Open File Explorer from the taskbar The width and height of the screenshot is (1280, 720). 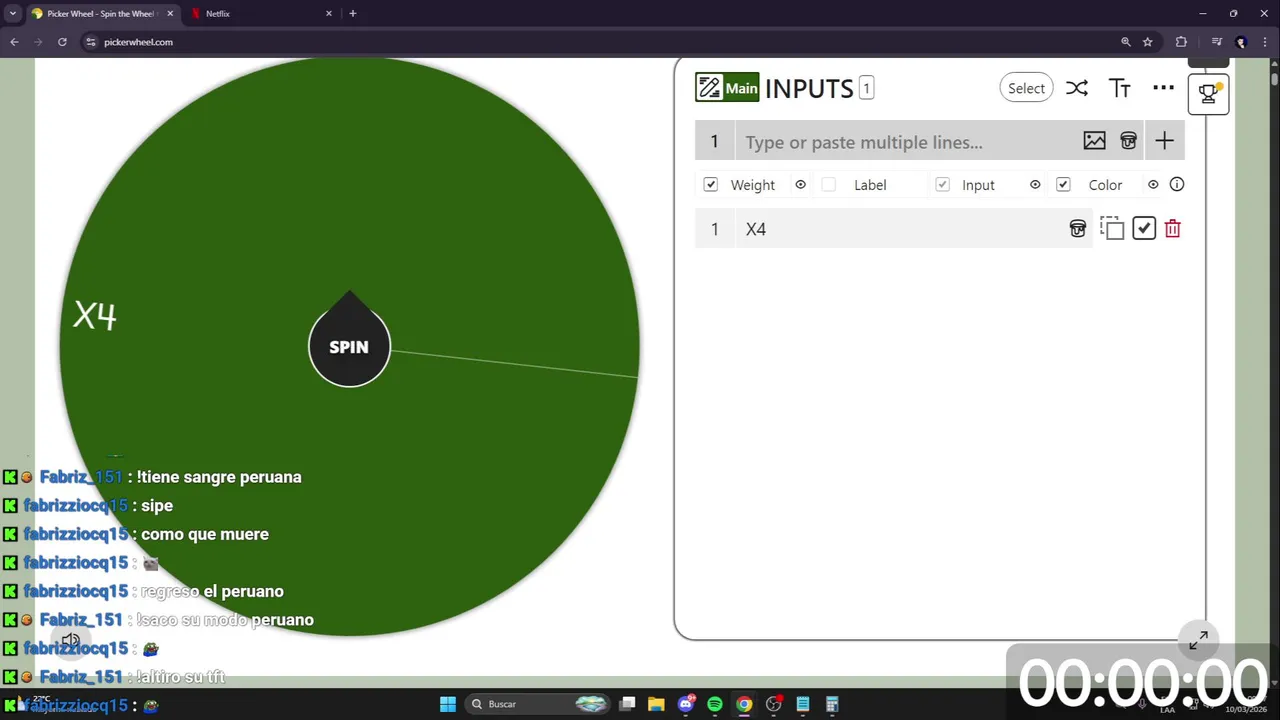pyautogui.click(x=656, y=704)
